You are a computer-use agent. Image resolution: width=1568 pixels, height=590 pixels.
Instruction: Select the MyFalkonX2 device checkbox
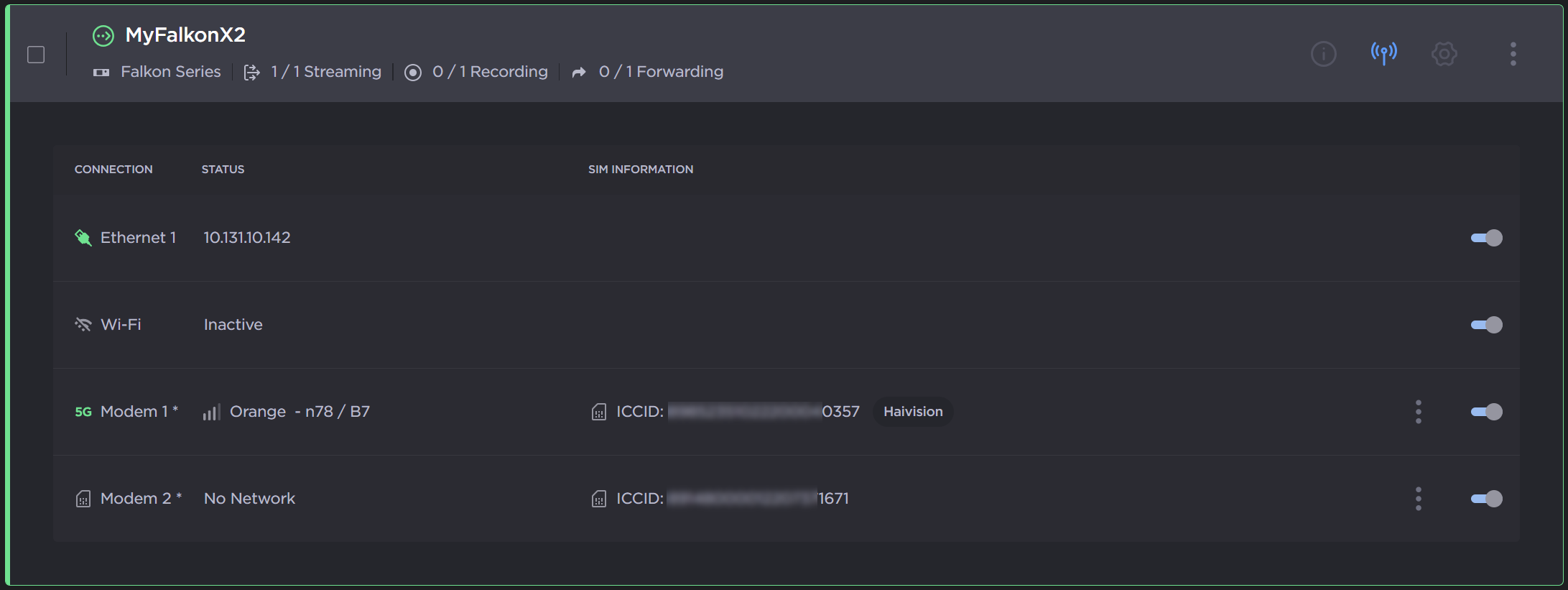(36, 55)
